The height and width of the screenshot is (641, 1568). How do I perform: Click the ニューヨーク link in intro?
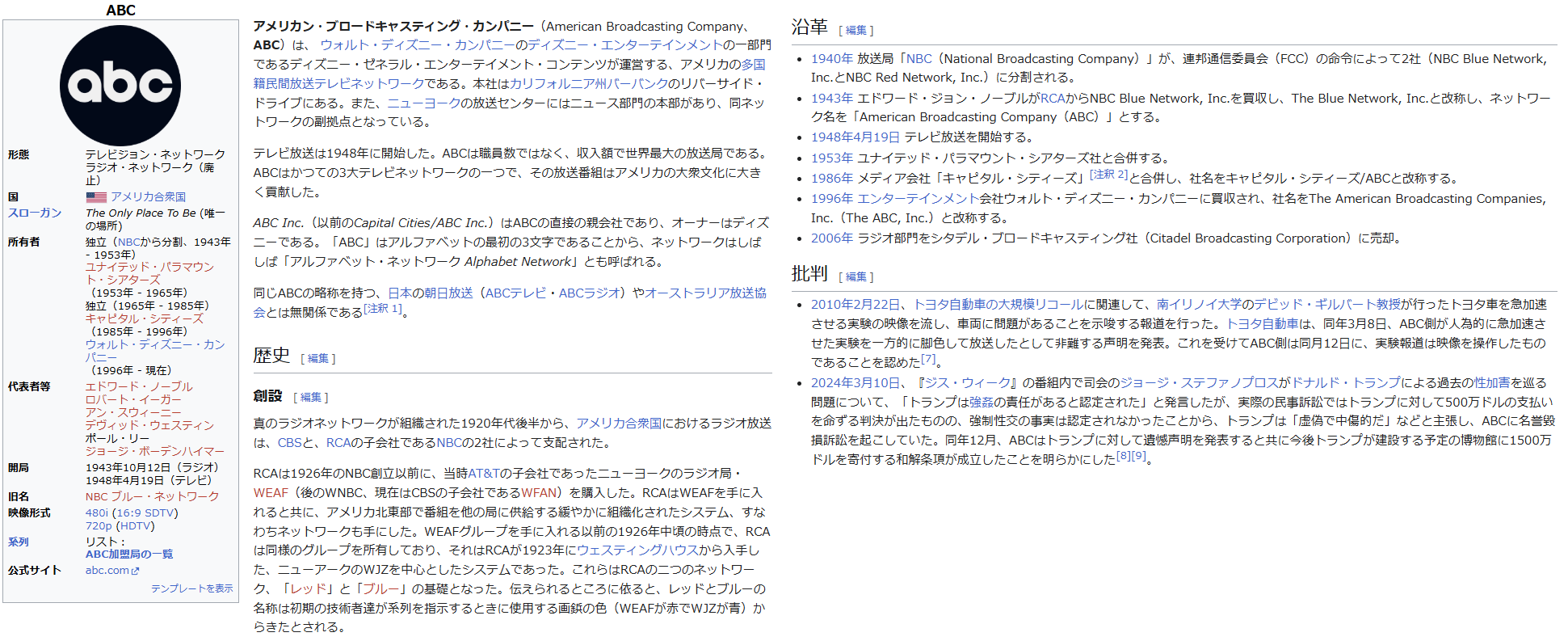[423, 103]
